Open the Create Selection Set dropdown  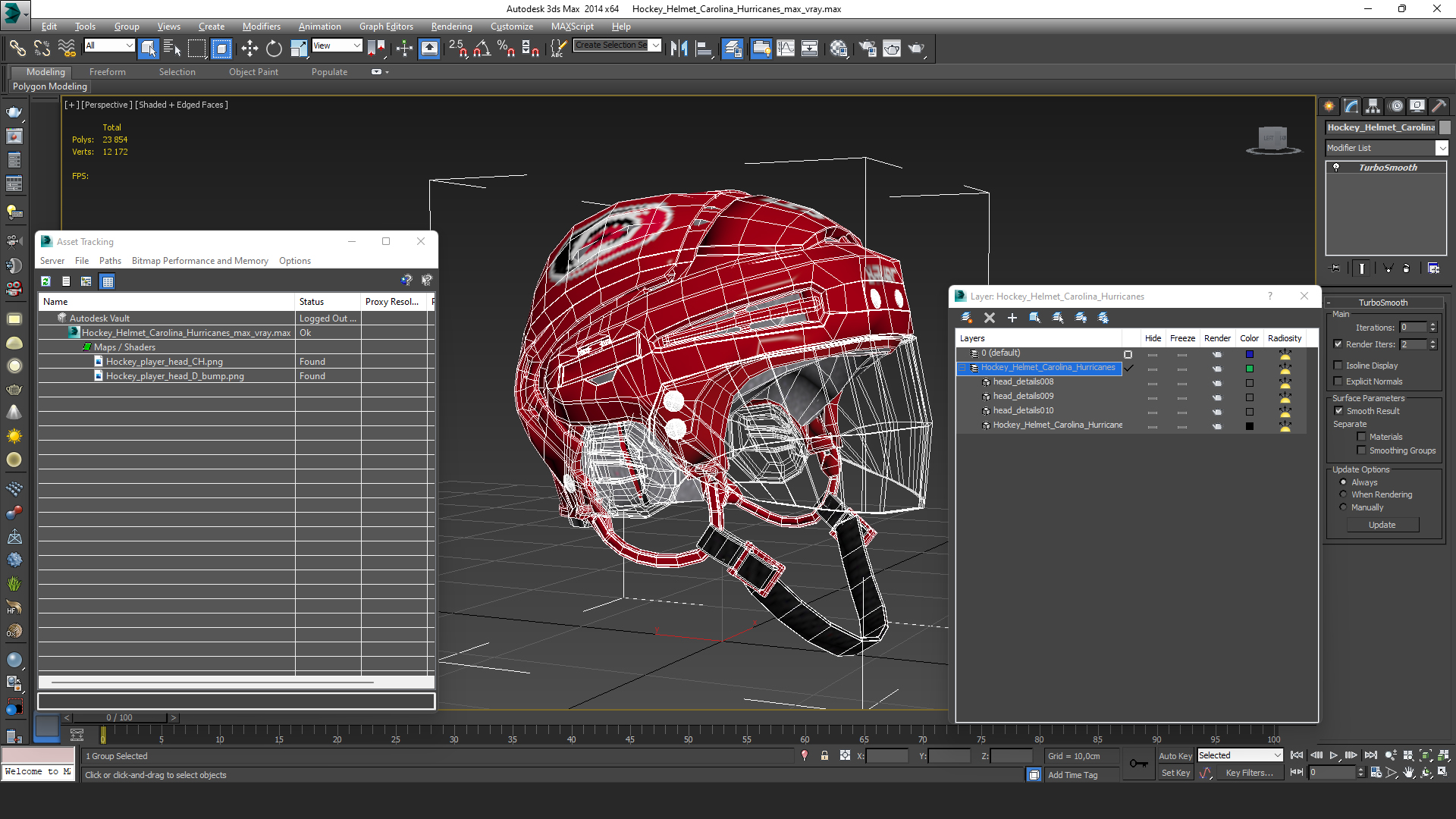[x=617, y=45]
